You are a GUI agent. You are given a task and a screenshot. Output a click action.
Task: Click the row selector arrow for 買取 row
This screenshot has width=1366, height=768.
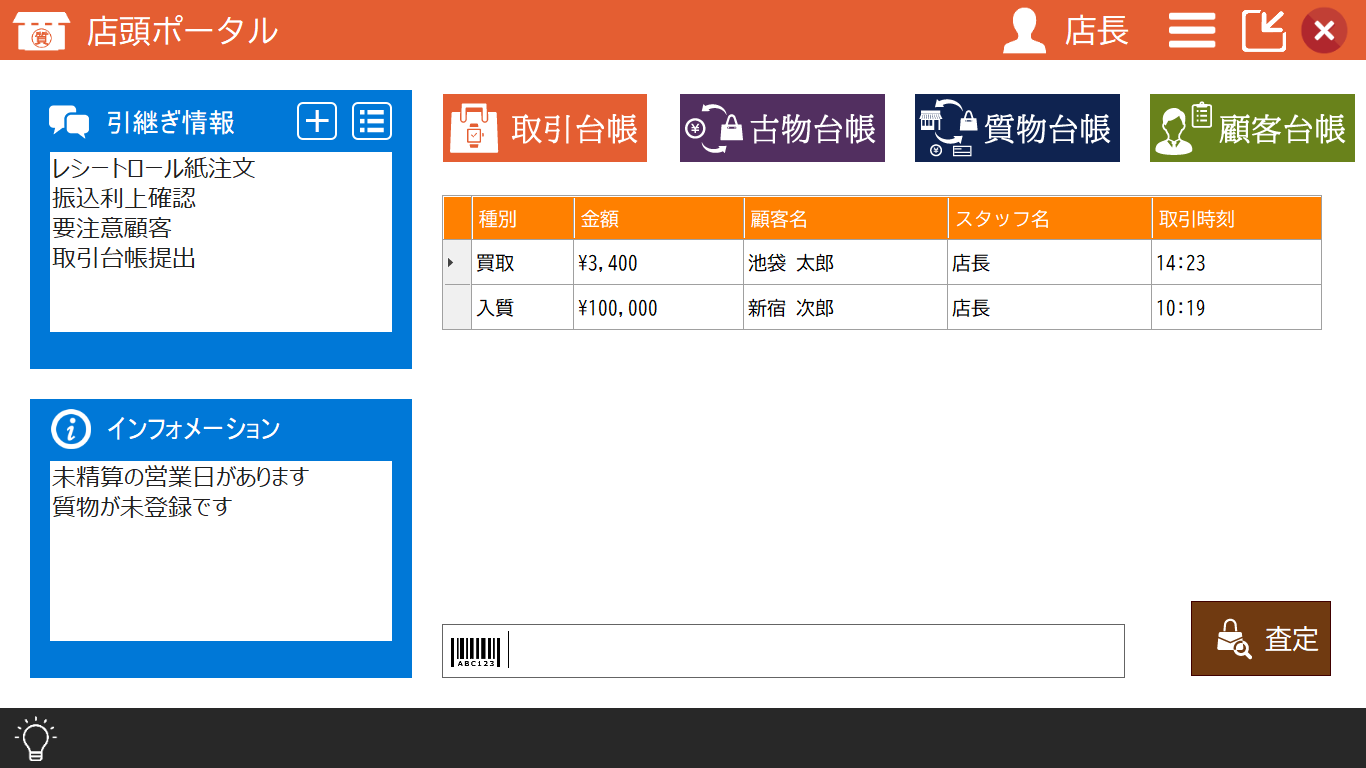(458, 262)
